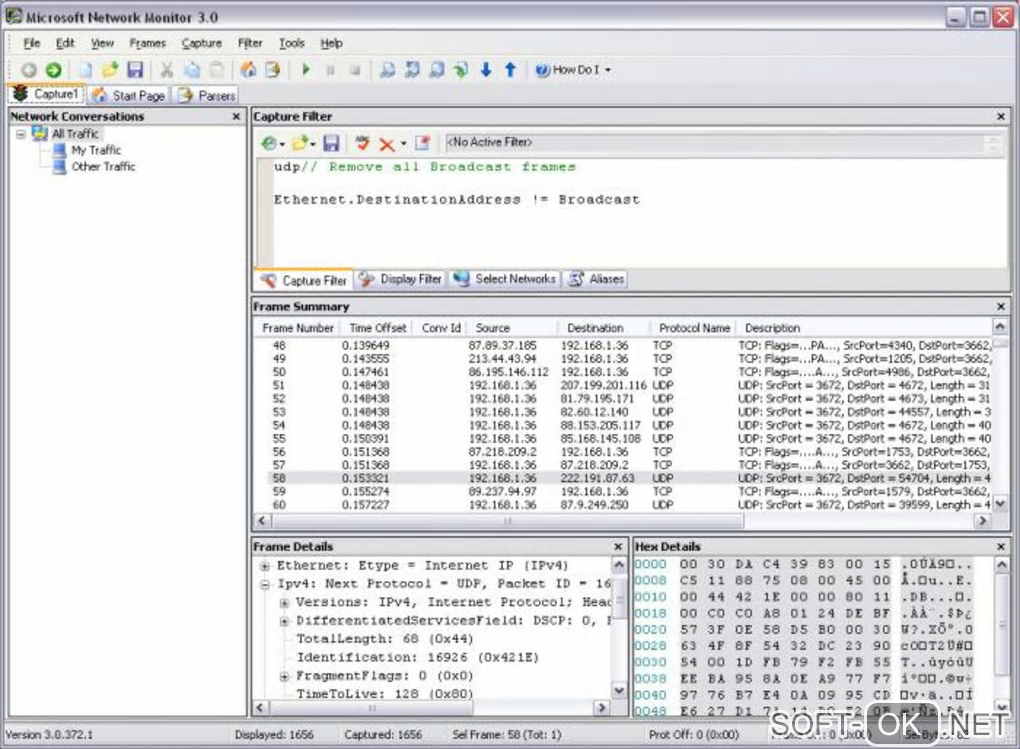Click the filter page edit icon
1020x749 pixels.
point(423,143)
